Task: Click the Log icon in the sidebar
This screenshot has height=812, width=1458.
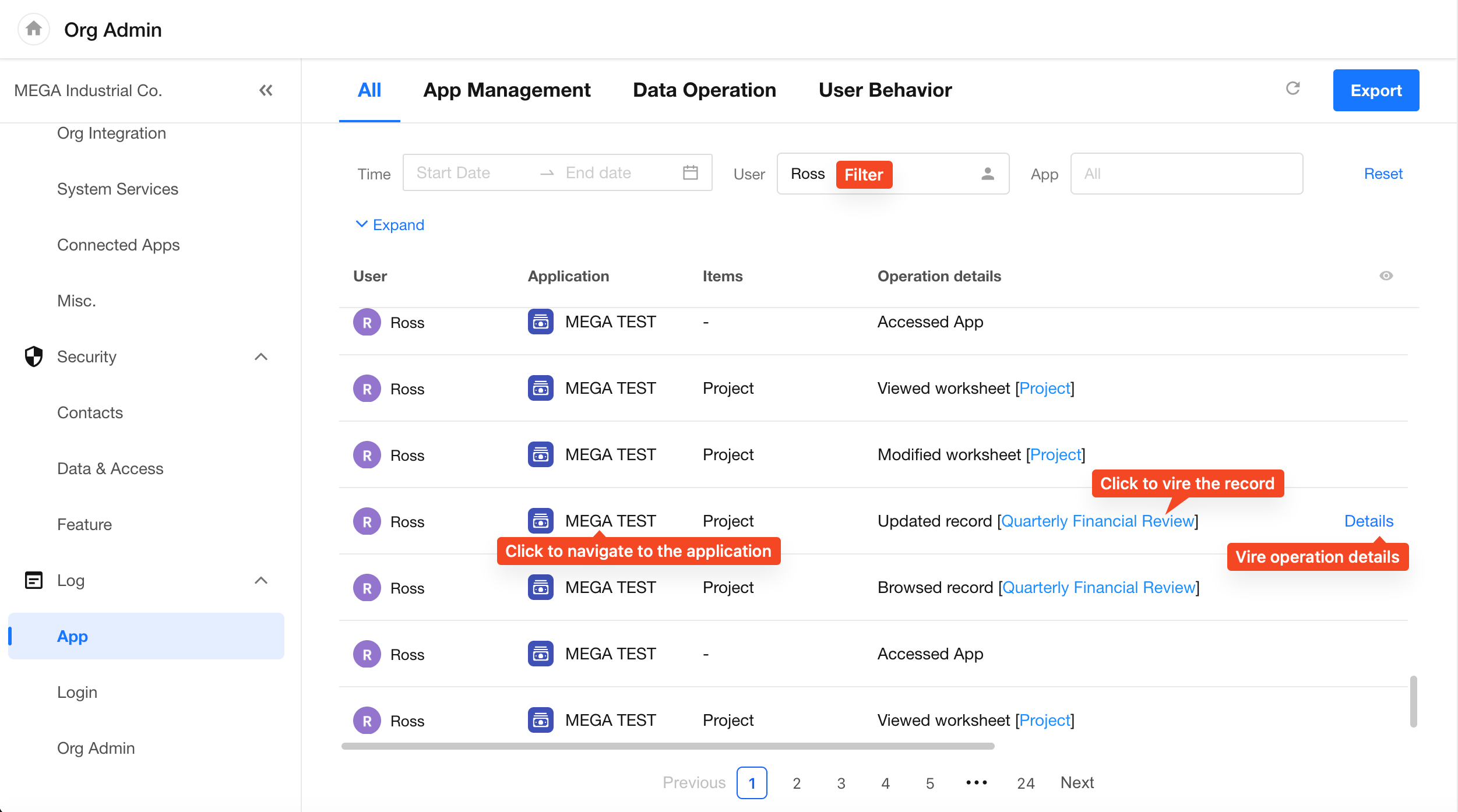Action: (x=34, y=580)
